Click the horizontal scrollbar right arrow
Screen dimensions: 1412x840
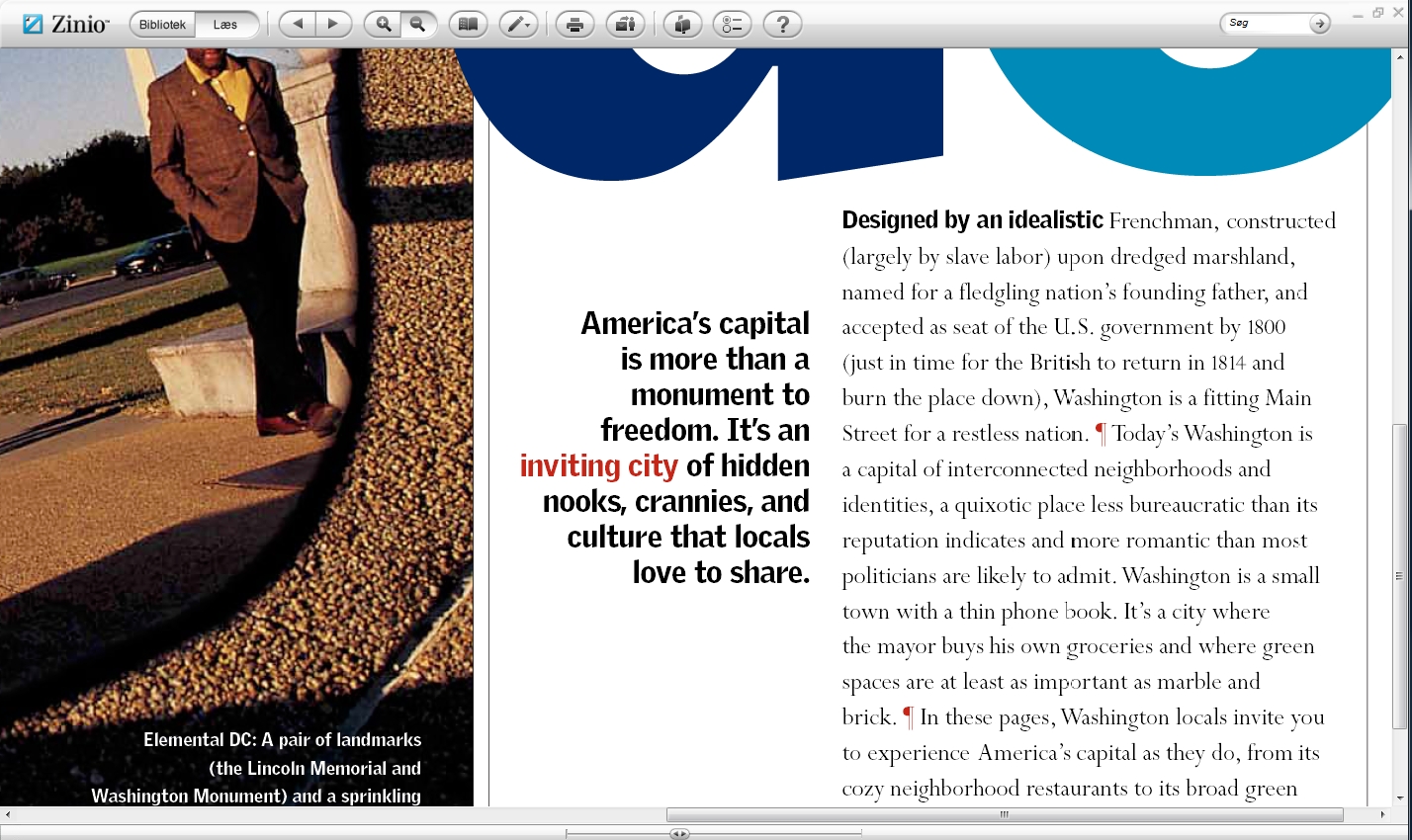coord(1382,814)
